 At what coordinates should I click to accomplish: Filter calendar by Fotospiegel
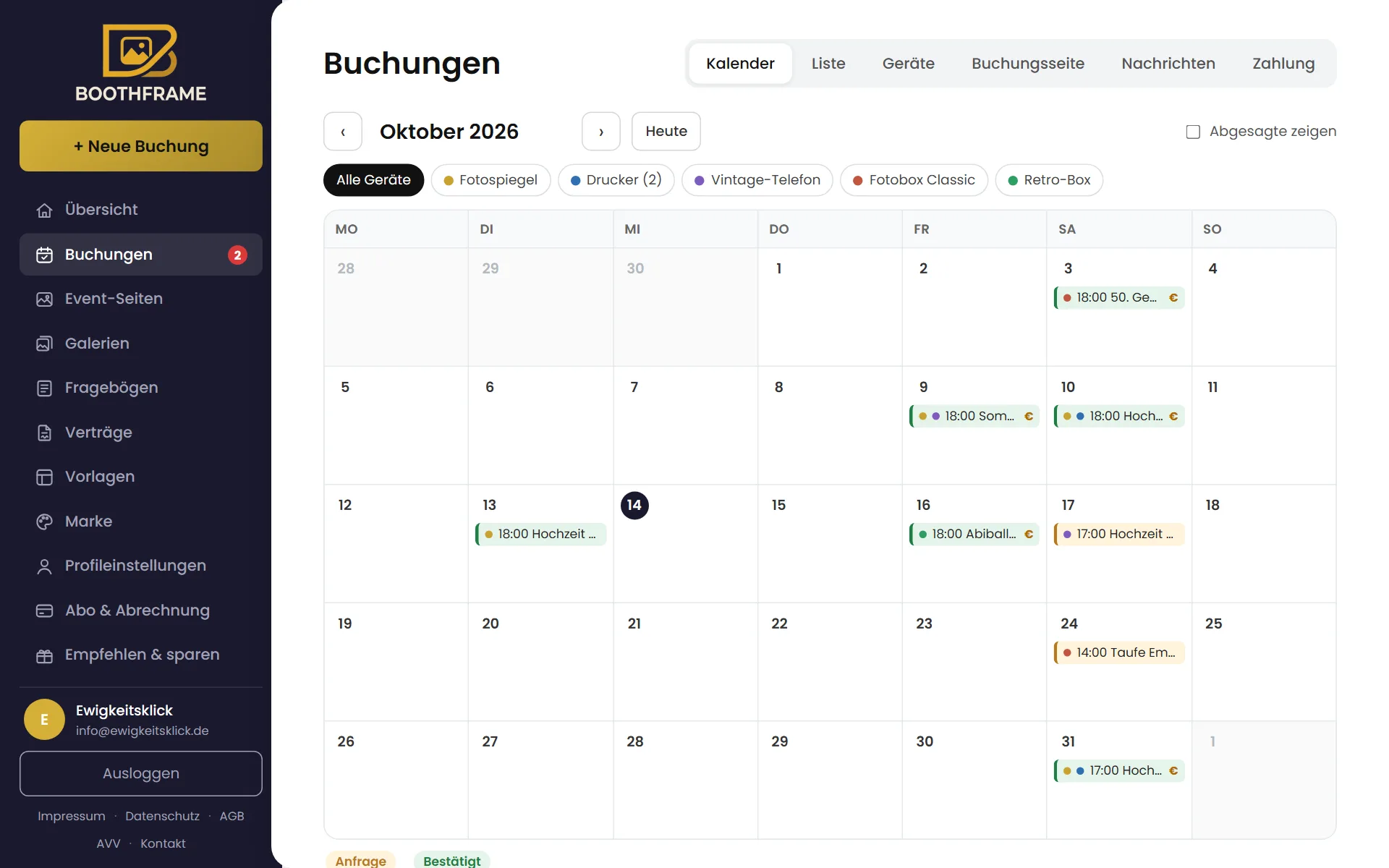coord(490,180)
